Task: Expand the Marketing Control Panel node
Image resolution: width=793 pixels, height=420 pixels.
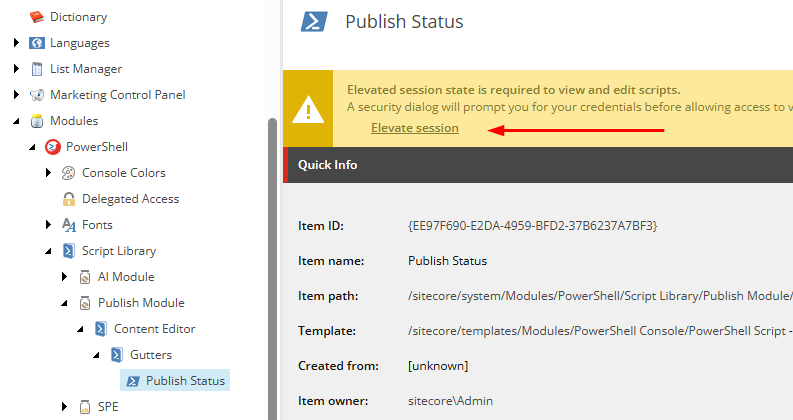Action: click(x=16, y=94)
